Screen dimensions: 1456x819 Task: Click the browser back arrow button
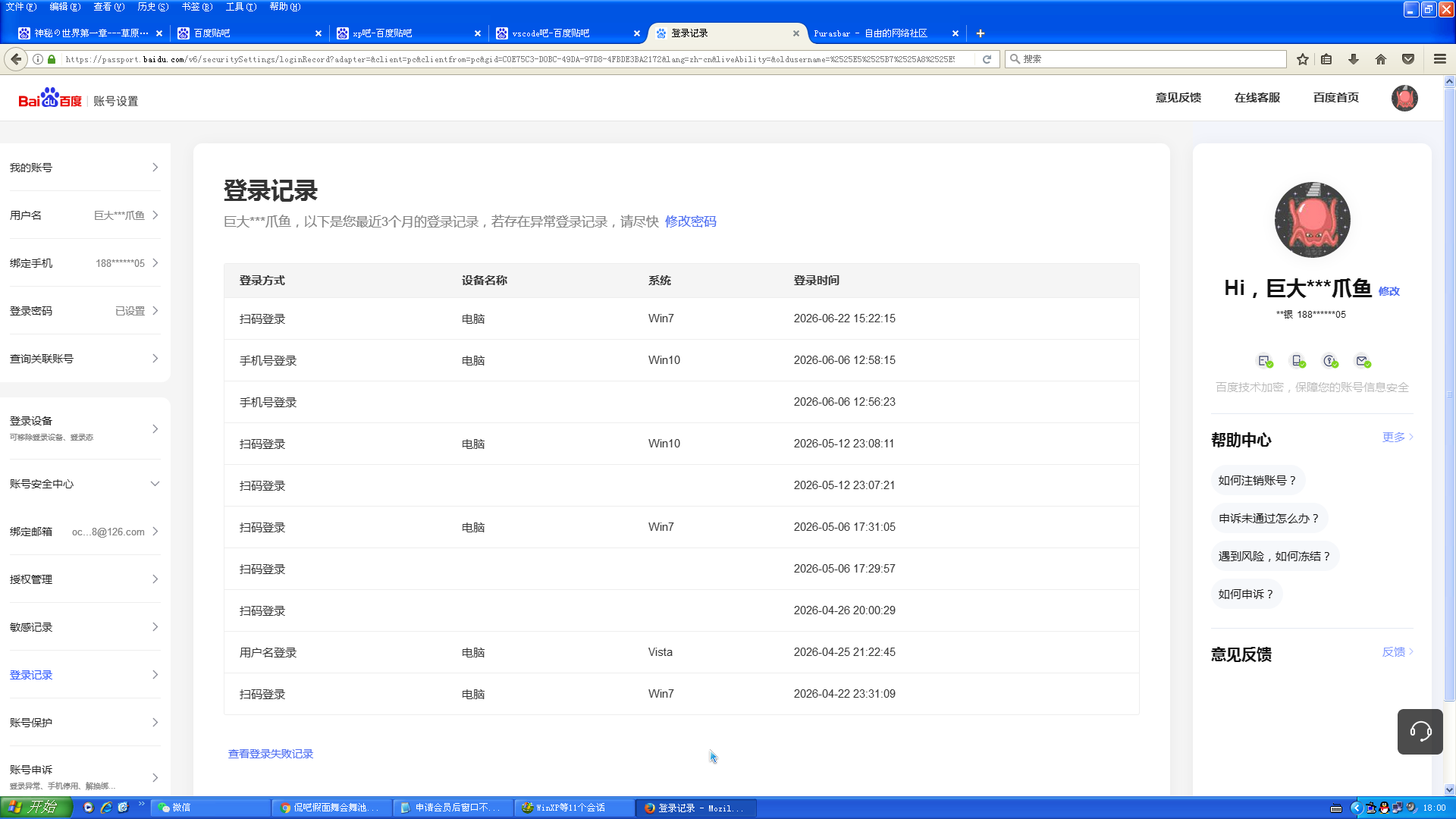[16, 59]
